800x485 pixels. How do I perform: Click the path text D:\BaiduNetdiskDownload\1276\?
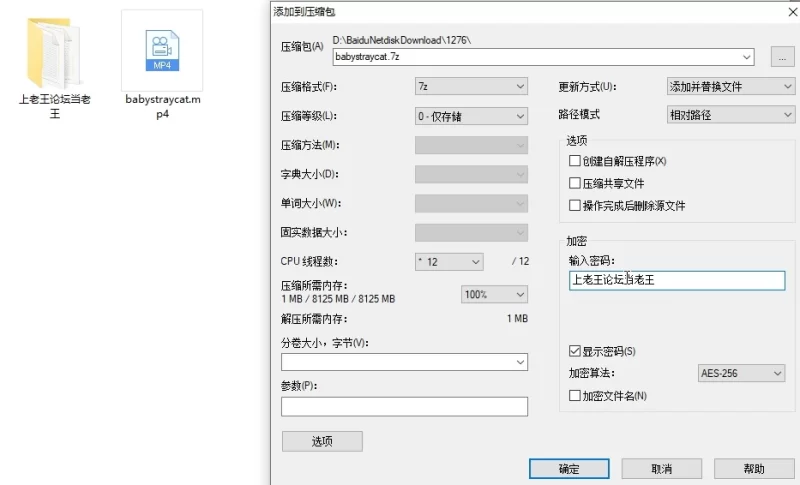[402, 40]
